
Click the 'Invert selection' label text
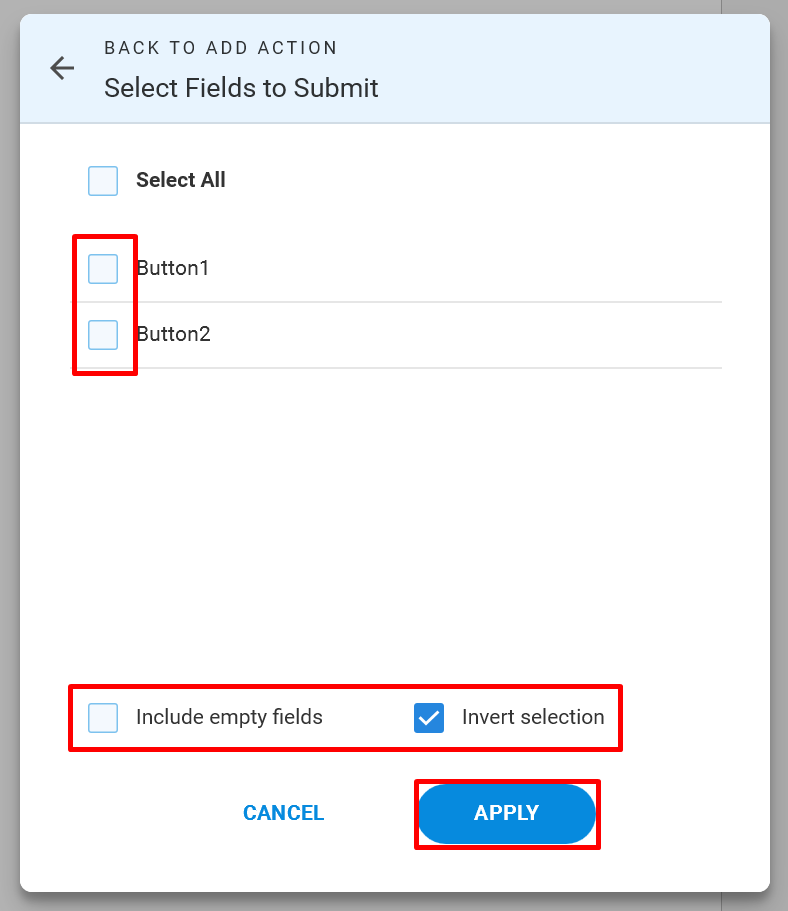533,717
